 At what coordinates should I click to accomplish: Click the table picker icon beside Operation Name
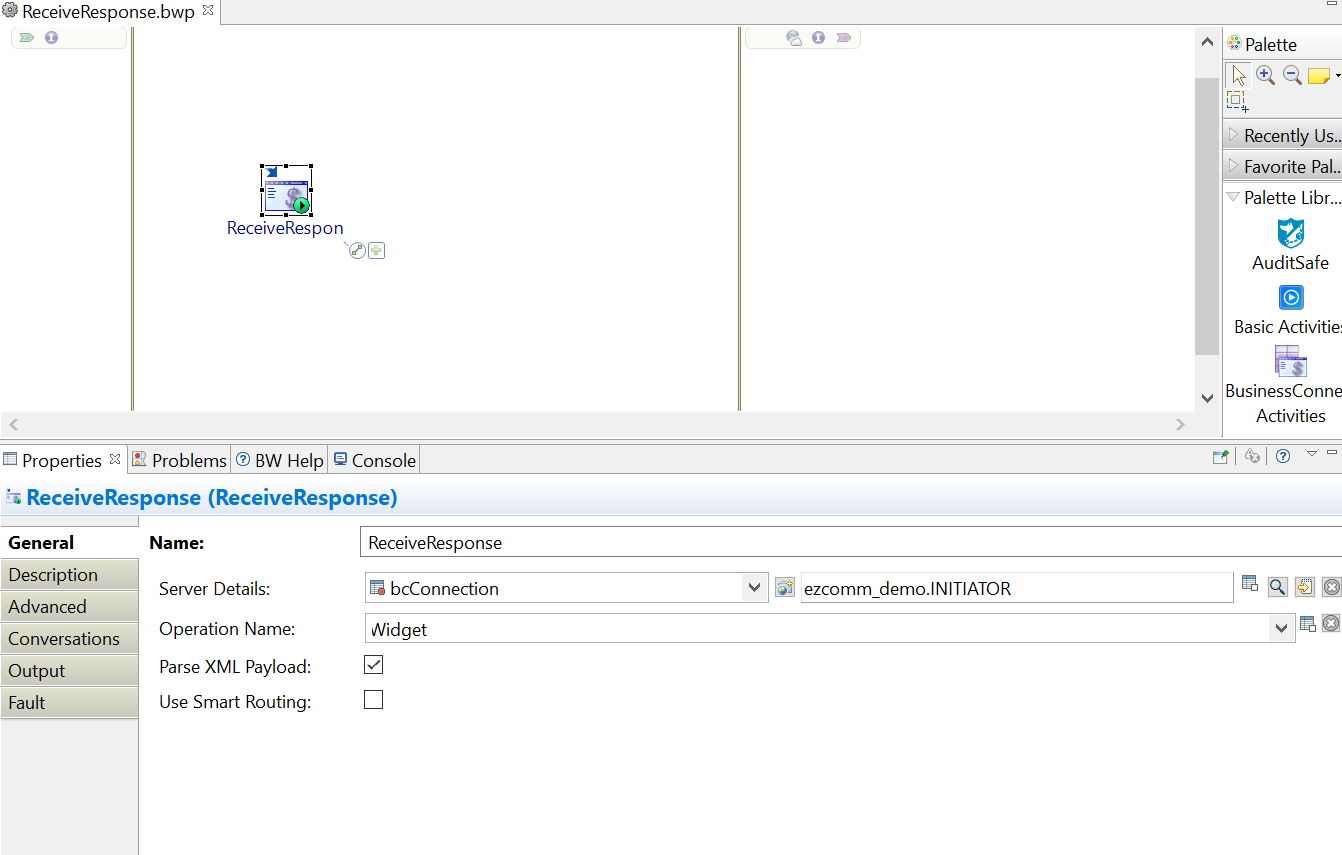pos(1308,624)
